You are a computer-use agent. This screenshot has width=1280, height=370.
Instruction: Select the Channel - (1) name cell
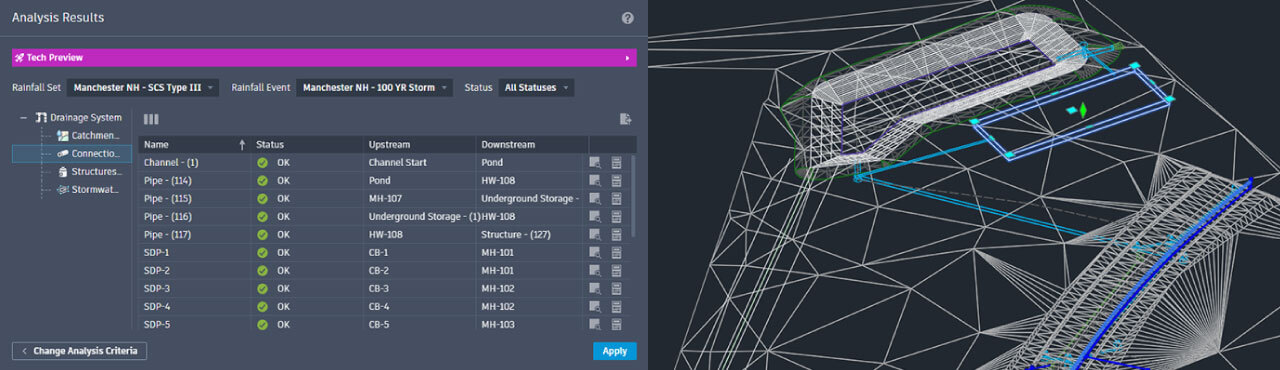(x=194, y=162)
